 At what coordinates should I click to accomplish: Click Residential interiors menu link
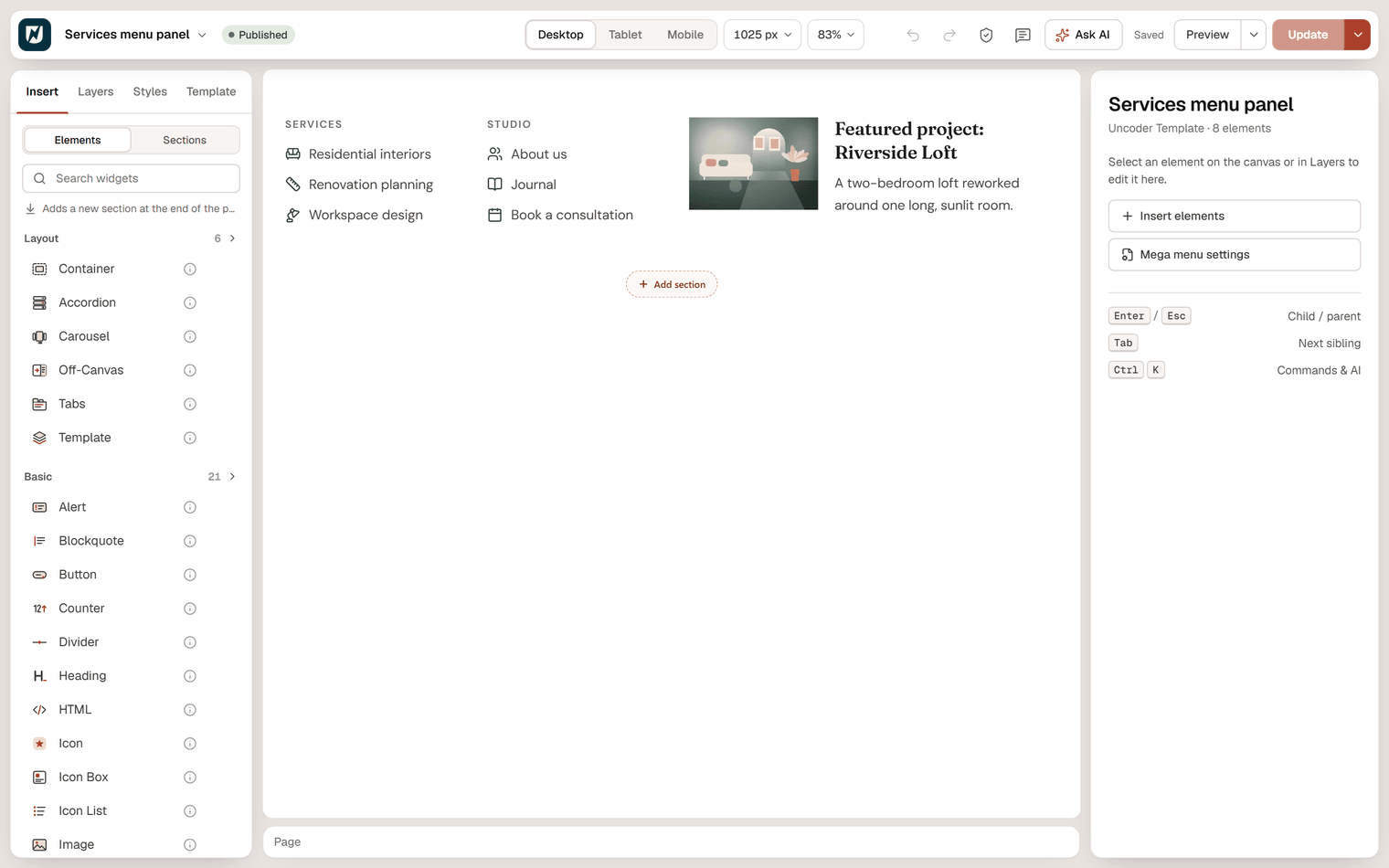point(358,154)
